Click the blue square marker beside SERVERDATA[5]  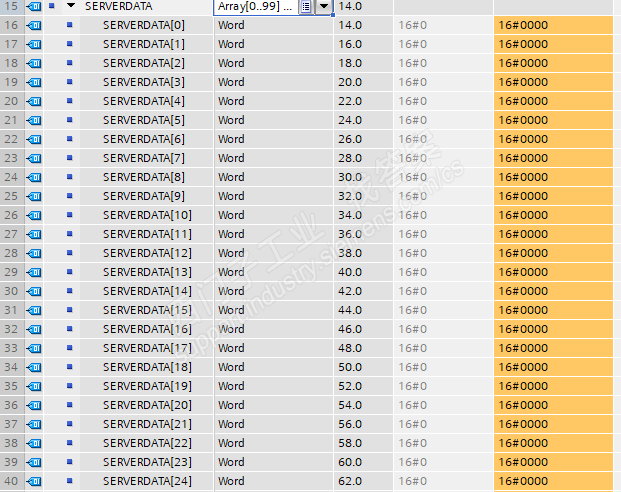tap(70, 120)
